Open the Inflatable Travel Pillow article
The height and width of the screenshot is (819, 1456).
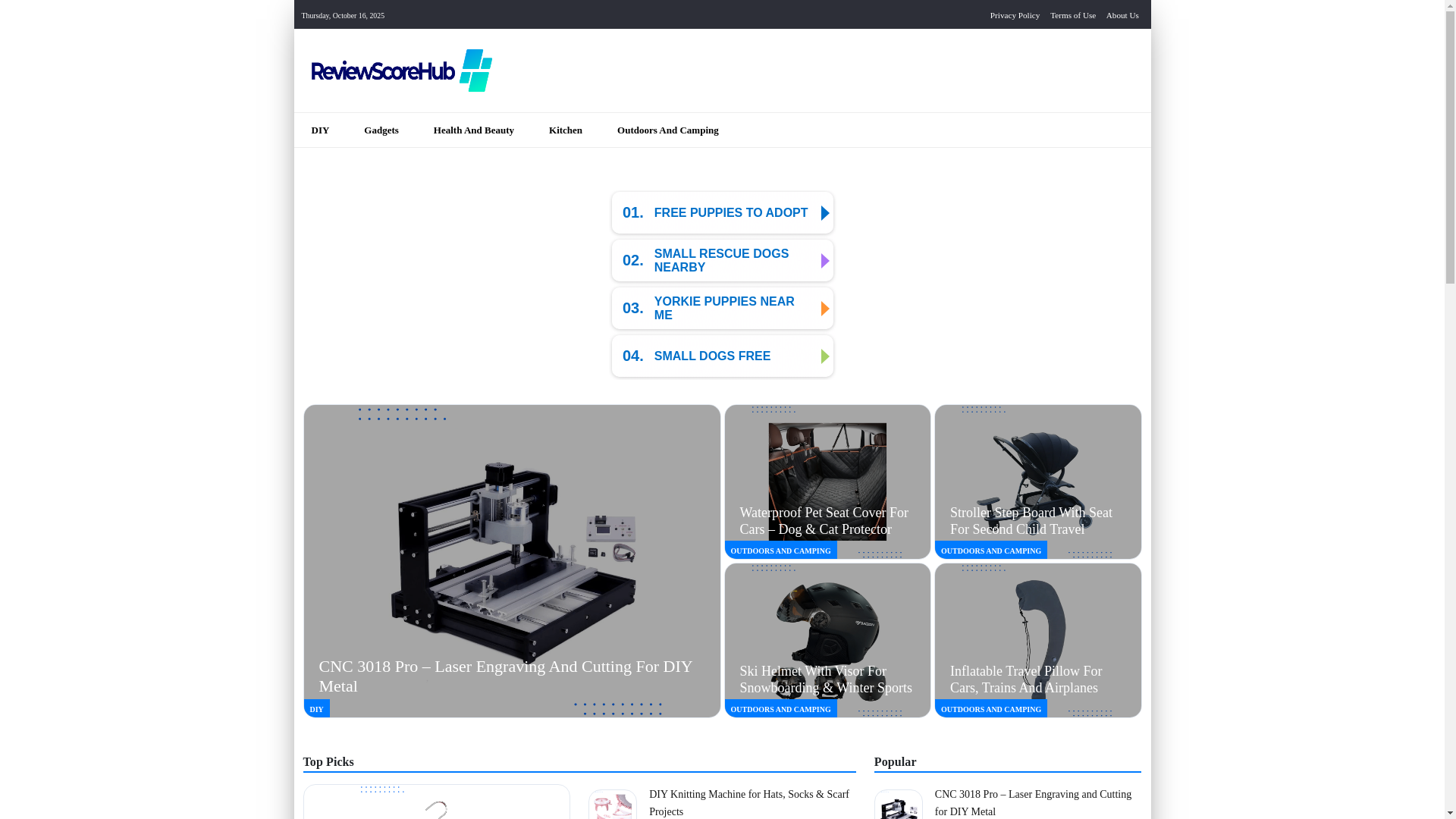click(x=1025, y=679)
